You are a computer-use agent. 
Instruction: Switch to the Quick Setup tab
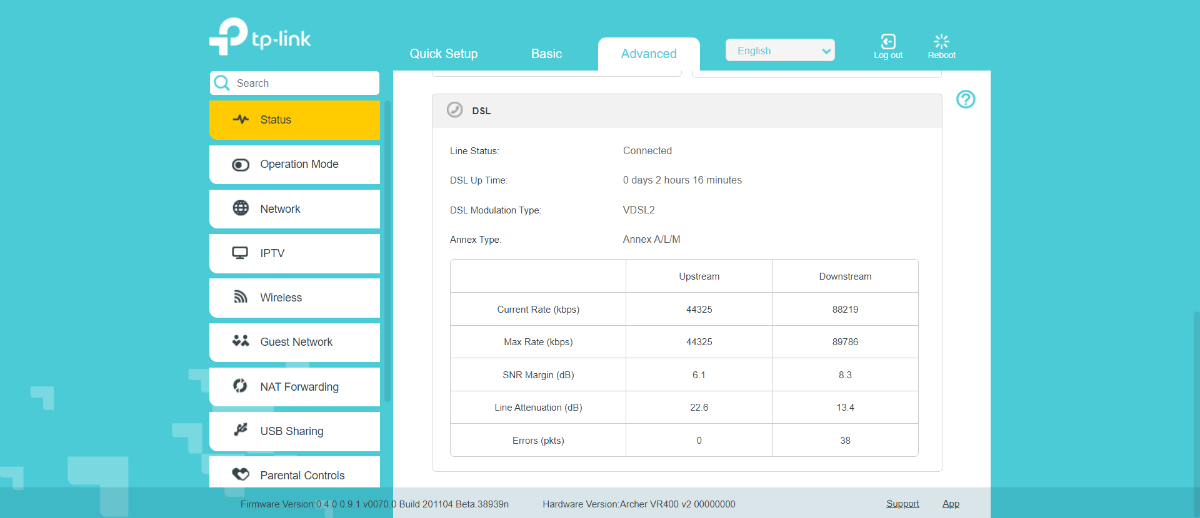[x=444, y=54]
